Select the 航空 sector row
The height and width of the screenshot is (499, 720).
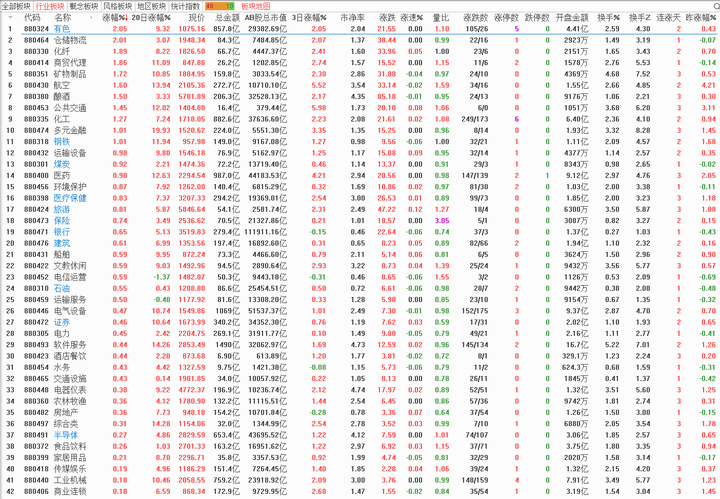pyautogui.click(x=360, y=85)
